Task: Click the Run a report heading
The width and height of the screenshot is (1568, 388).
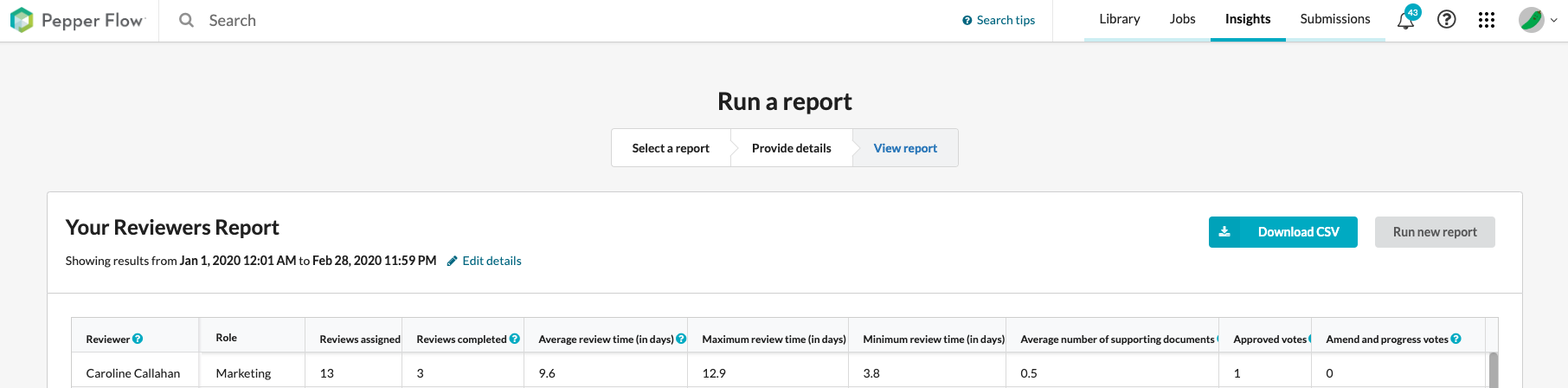Action: click(x=784, y=101)
